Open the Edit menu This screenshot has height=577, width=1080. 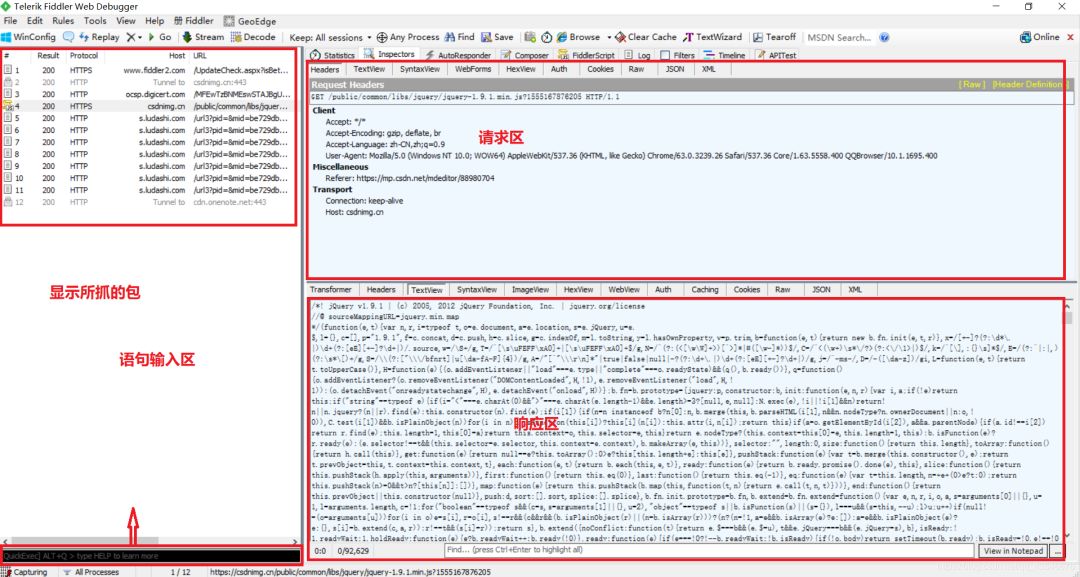[34, 21]
